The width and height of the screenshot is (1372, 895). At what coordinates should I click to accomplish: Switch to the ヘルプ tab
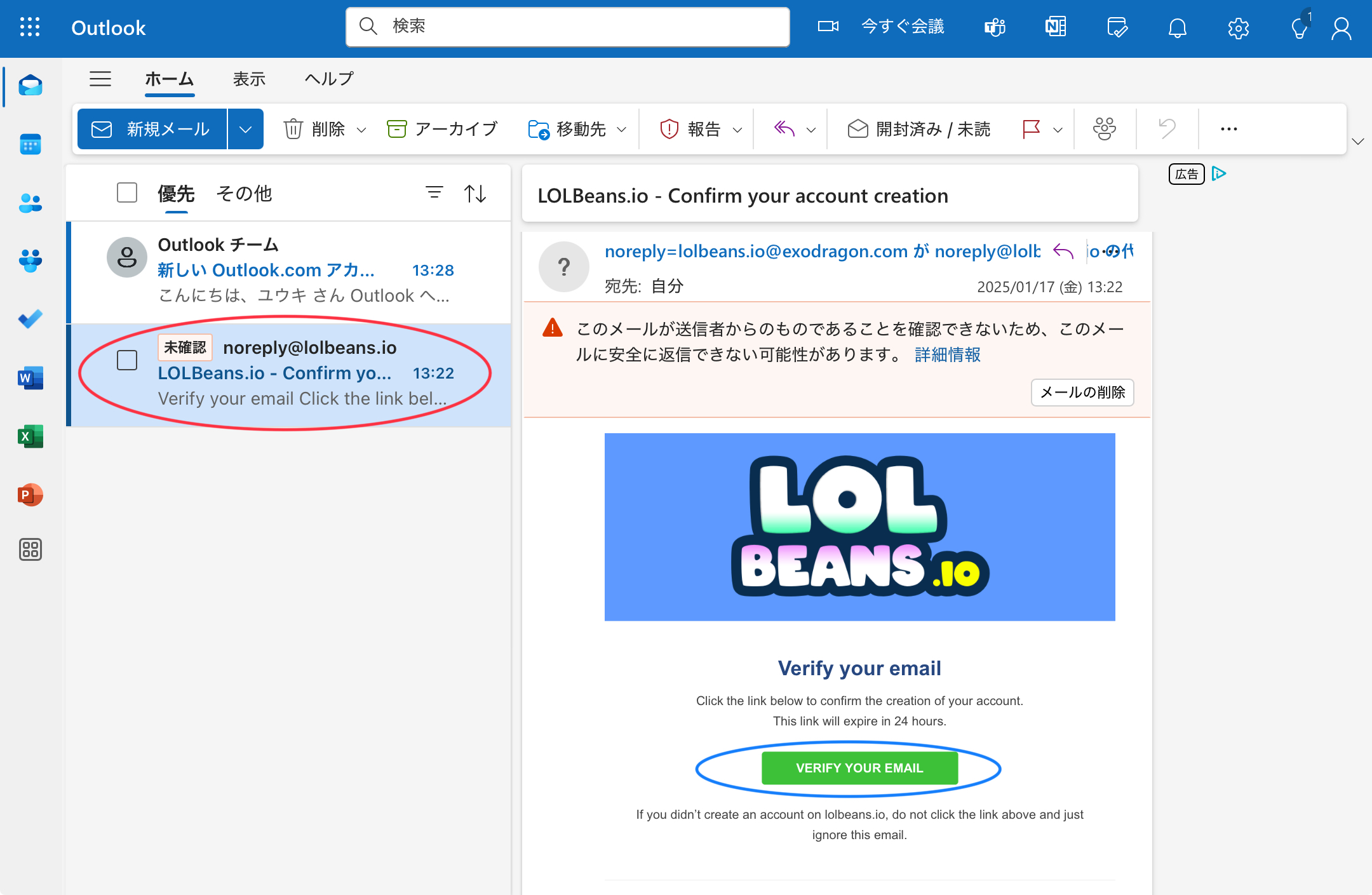[x=329, y=79]
